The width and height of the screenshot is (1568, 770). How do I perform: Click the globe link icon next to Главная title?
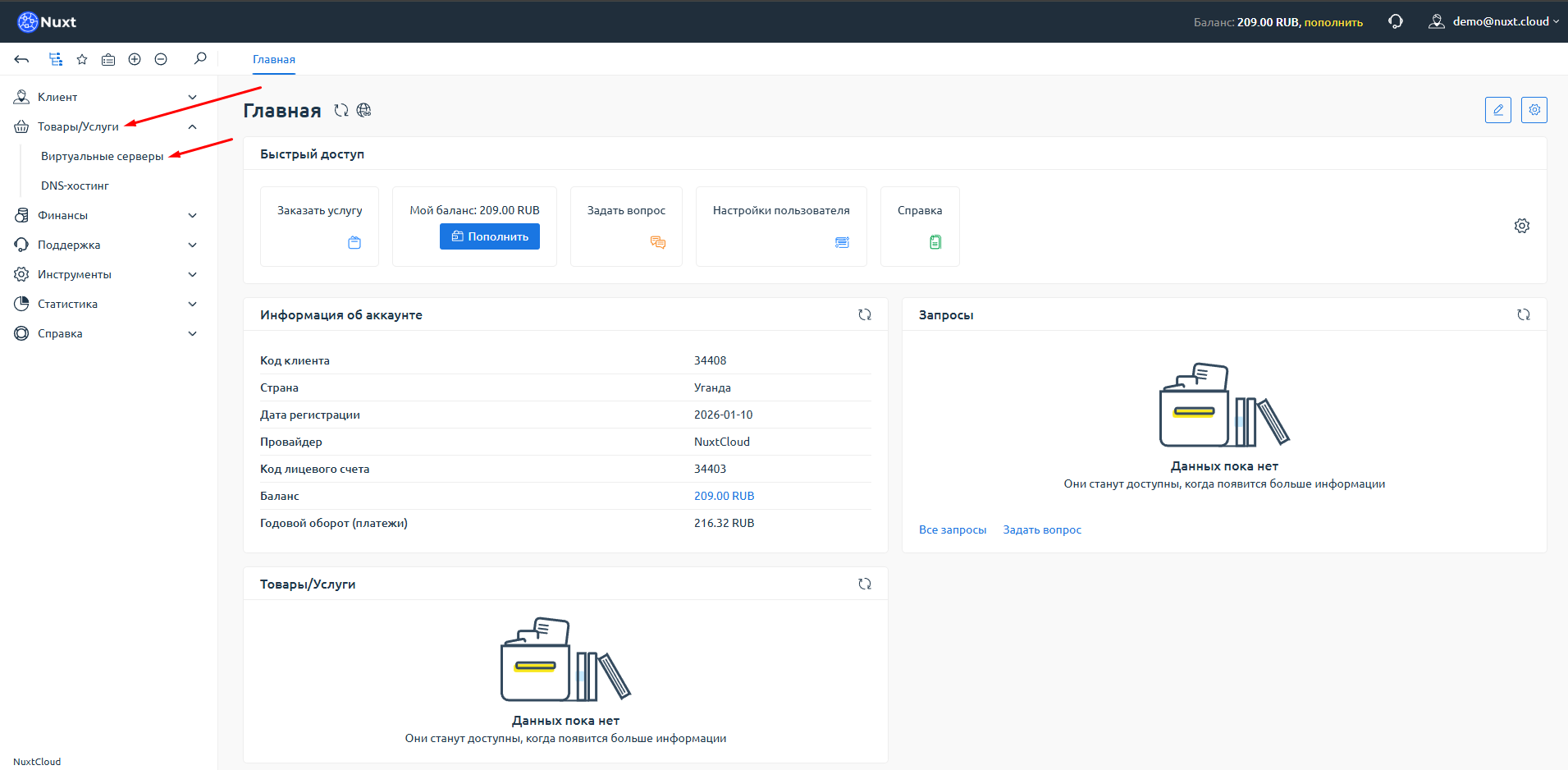coord(364,110)
